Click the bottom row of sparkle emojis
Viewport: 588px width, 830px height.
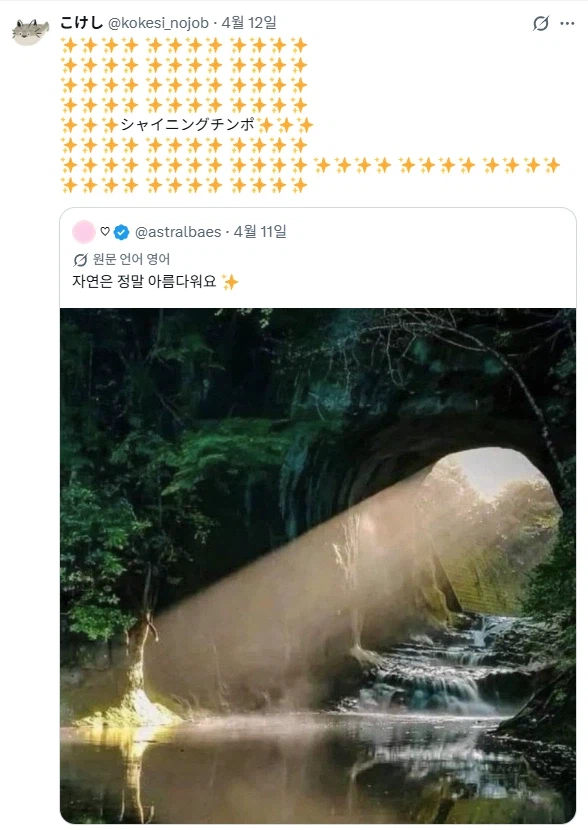[184, 185]
